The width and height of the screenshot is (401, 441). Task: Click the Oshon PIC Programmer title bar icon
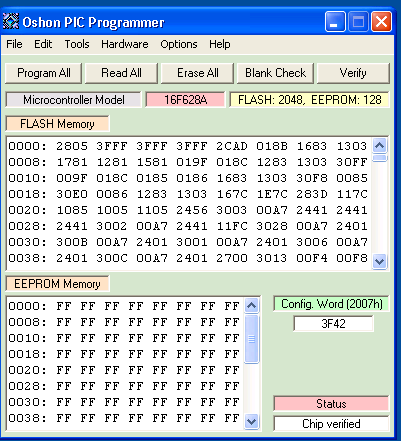click(11, 22)
